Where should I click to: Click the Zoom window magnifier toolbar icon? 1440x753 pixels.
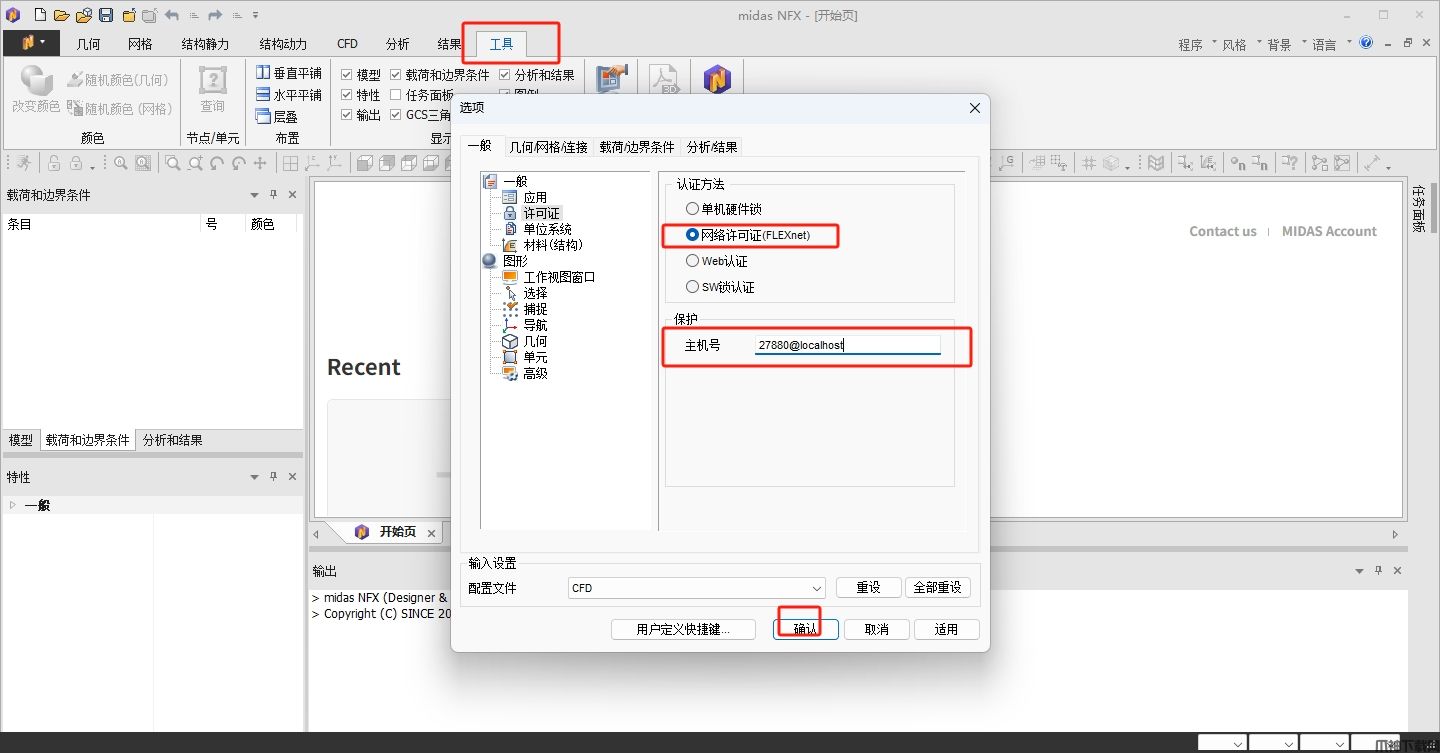click(x=173, y=163)
